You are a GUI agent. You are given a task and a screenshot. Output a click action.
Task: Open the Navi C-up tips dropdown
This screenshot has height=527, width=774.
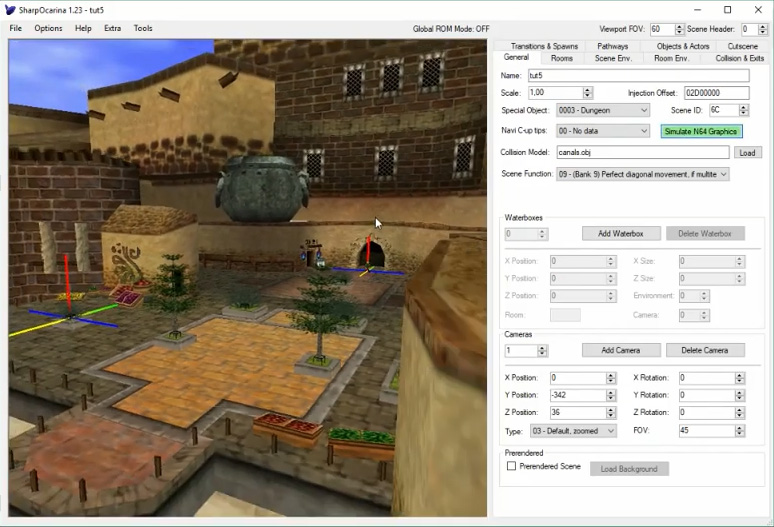(603, 131)
